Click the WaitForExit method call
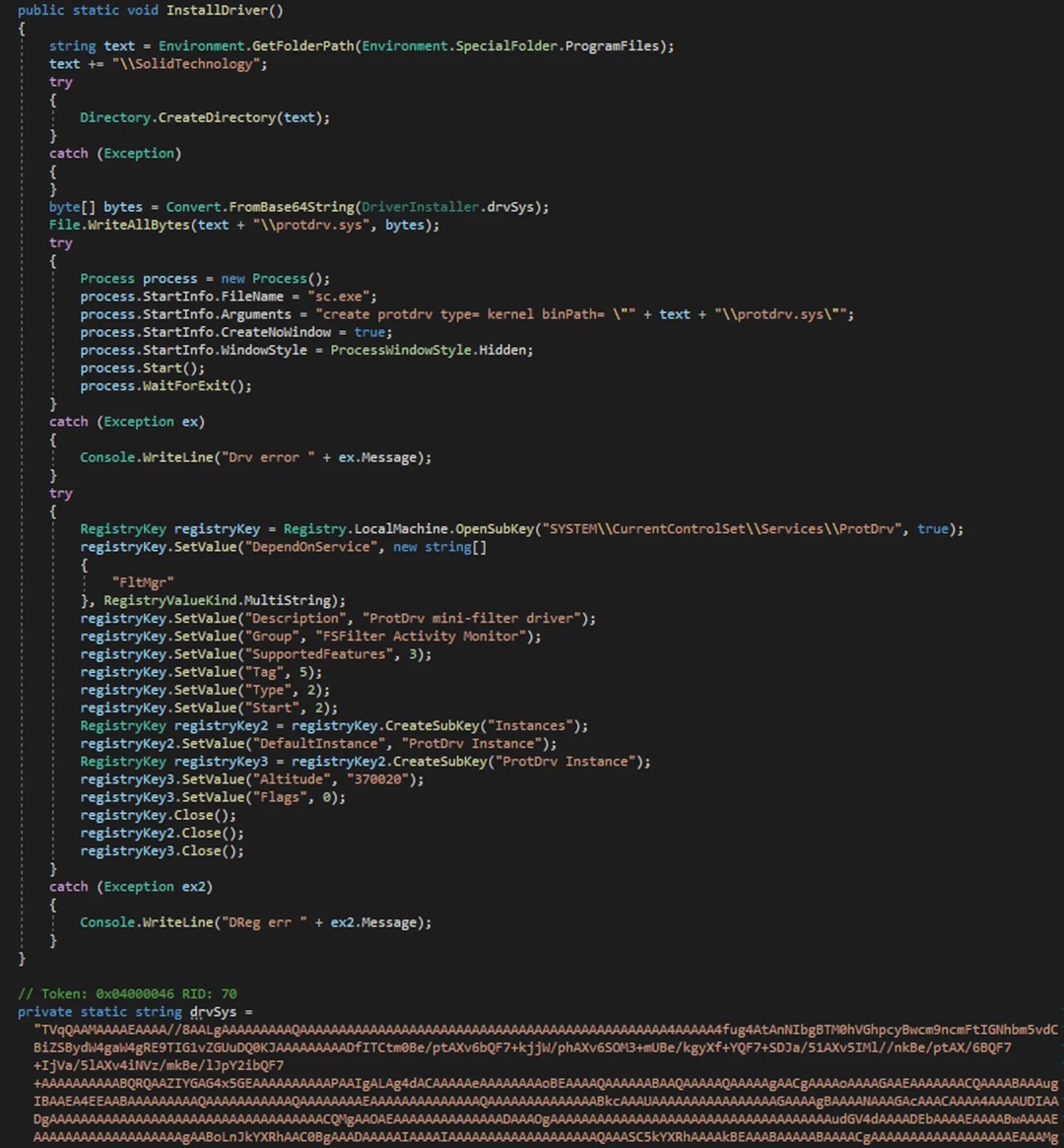Viewport: 1064px width, 1148px height. [186, 386]
